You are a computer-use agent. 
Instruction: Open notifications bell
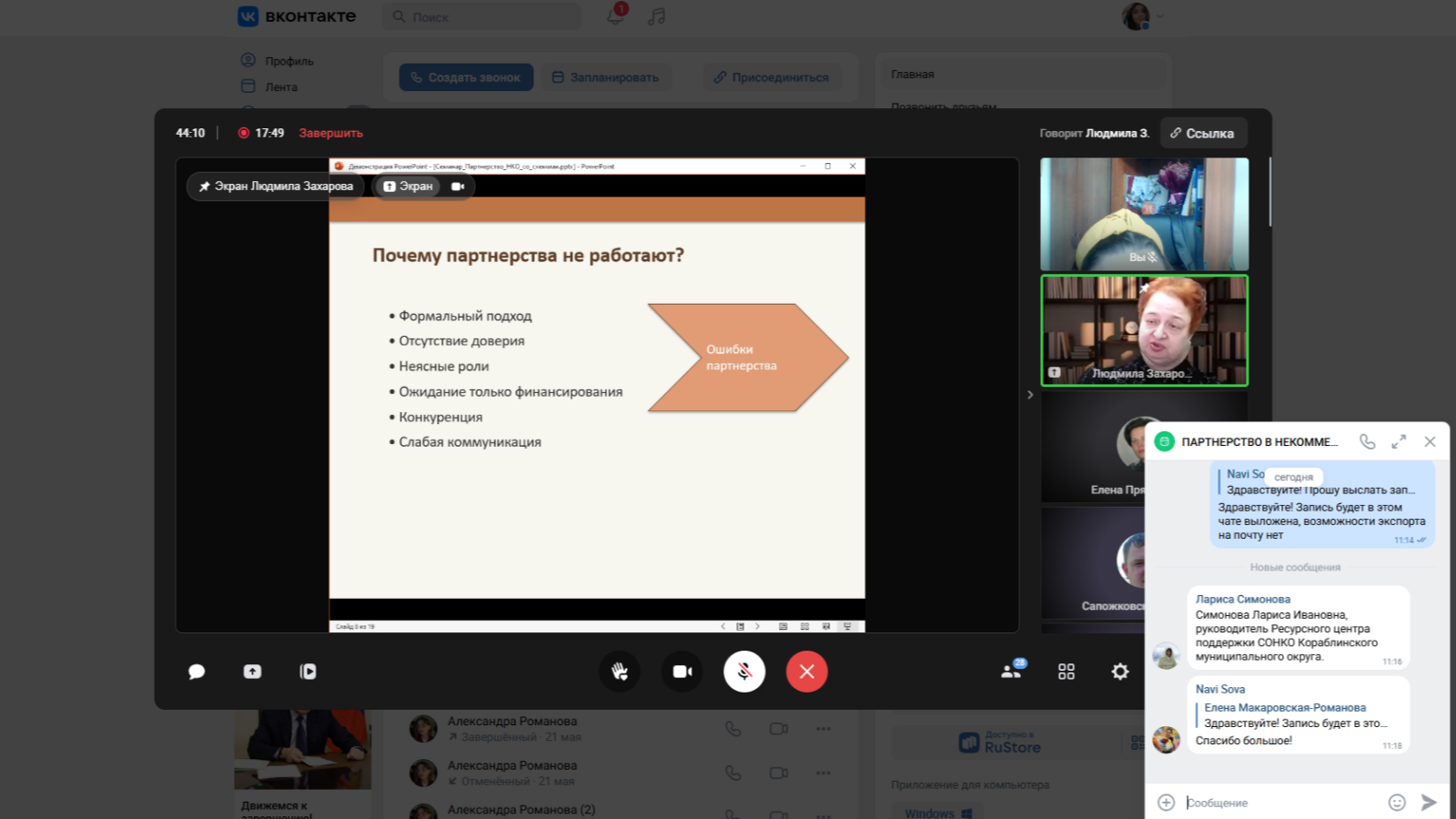[x=616, y=15]
